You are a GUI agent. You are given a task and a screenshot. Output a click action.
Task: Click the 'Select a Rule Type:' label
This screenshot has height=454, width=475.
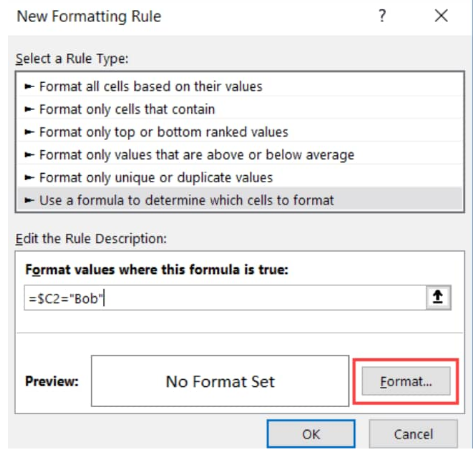pos(72,59)
